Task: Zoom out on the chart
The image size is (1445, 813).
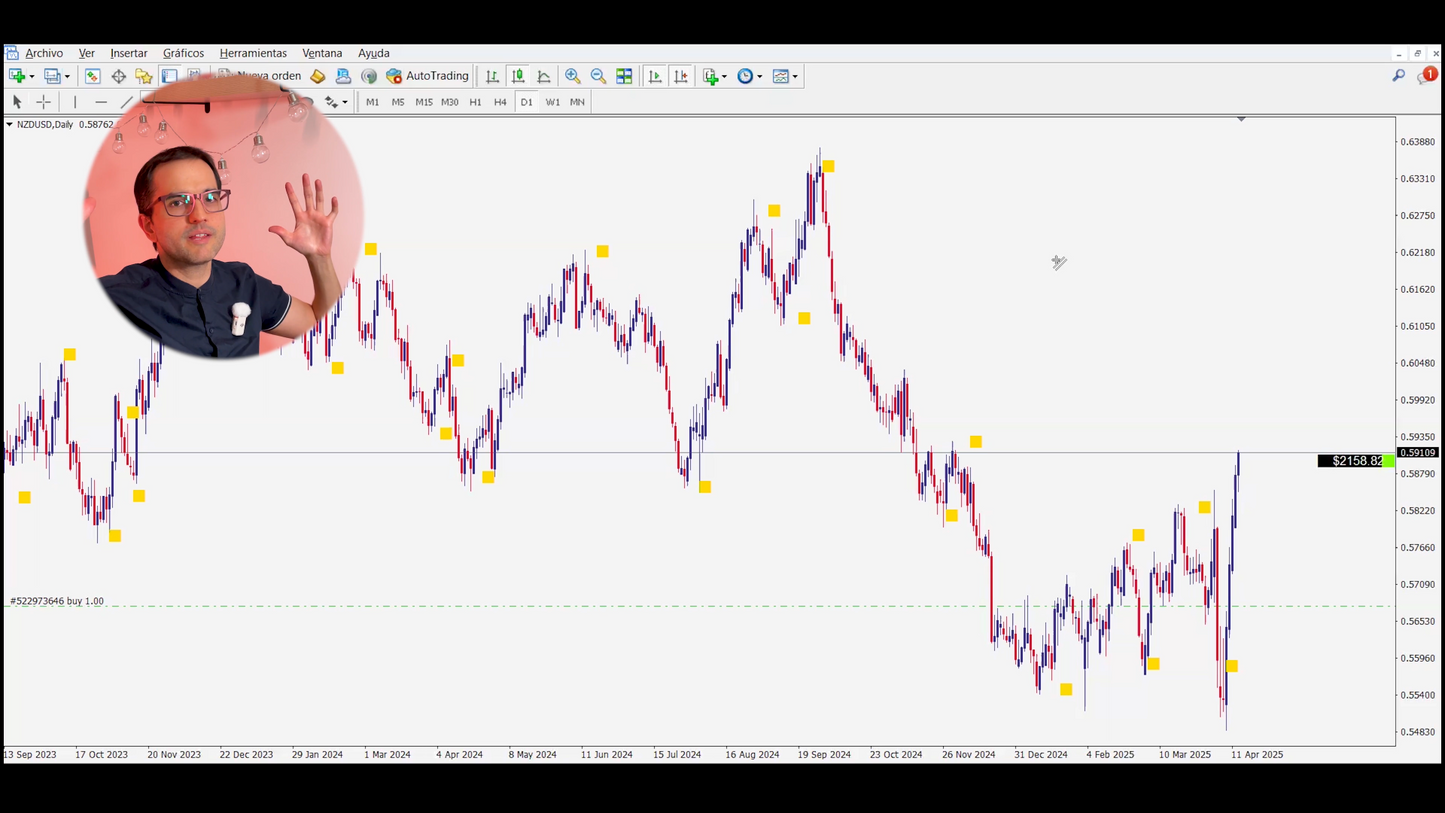Action: point(598,76)
